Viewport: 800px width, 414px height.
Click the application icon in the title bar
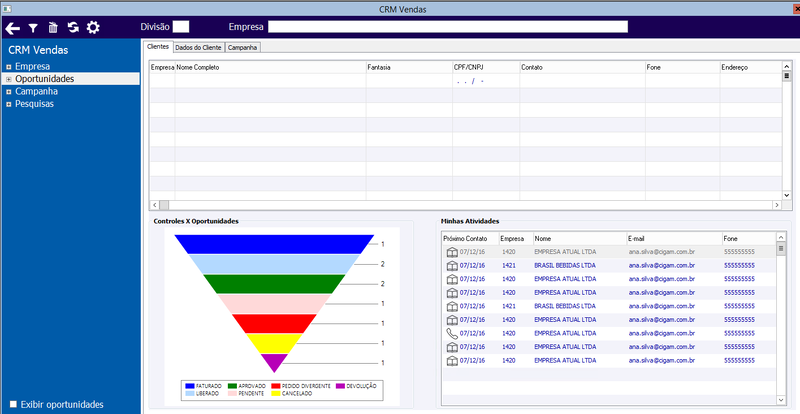[6, 9]
